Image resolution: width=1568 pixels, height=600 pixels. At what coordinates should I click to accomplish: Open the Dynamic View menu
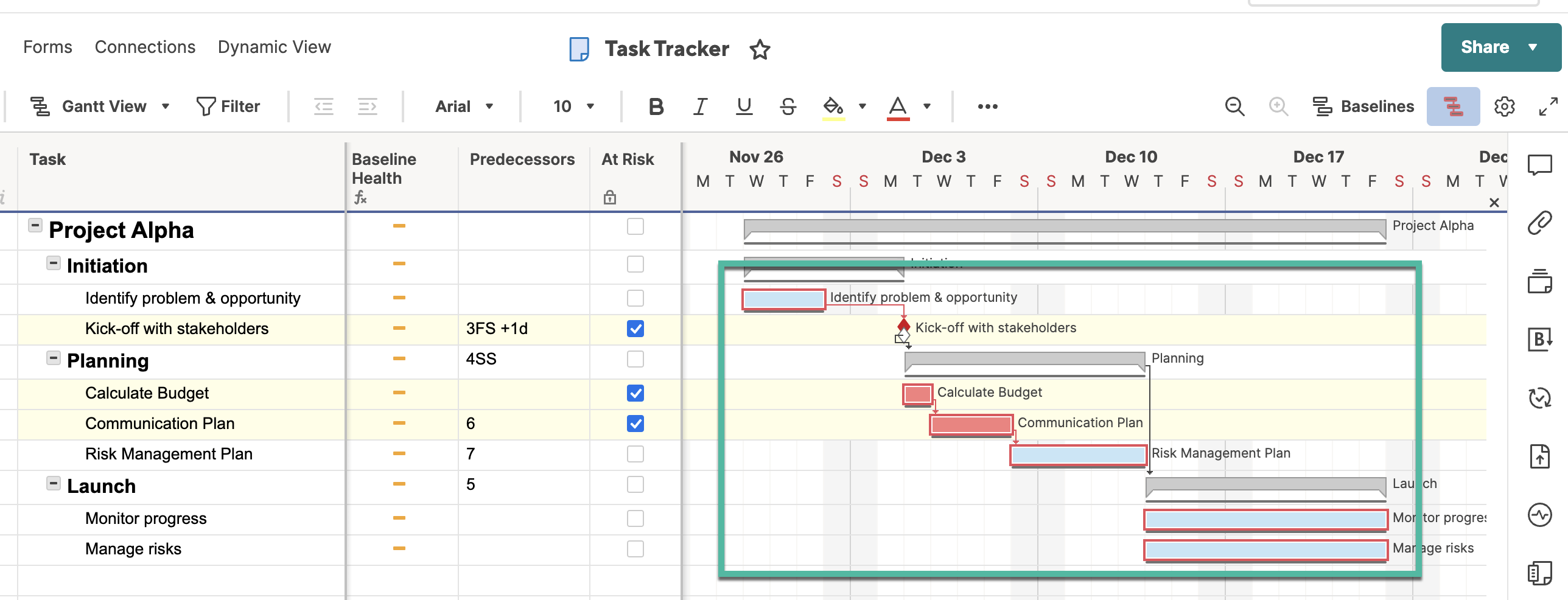(275, 47)
